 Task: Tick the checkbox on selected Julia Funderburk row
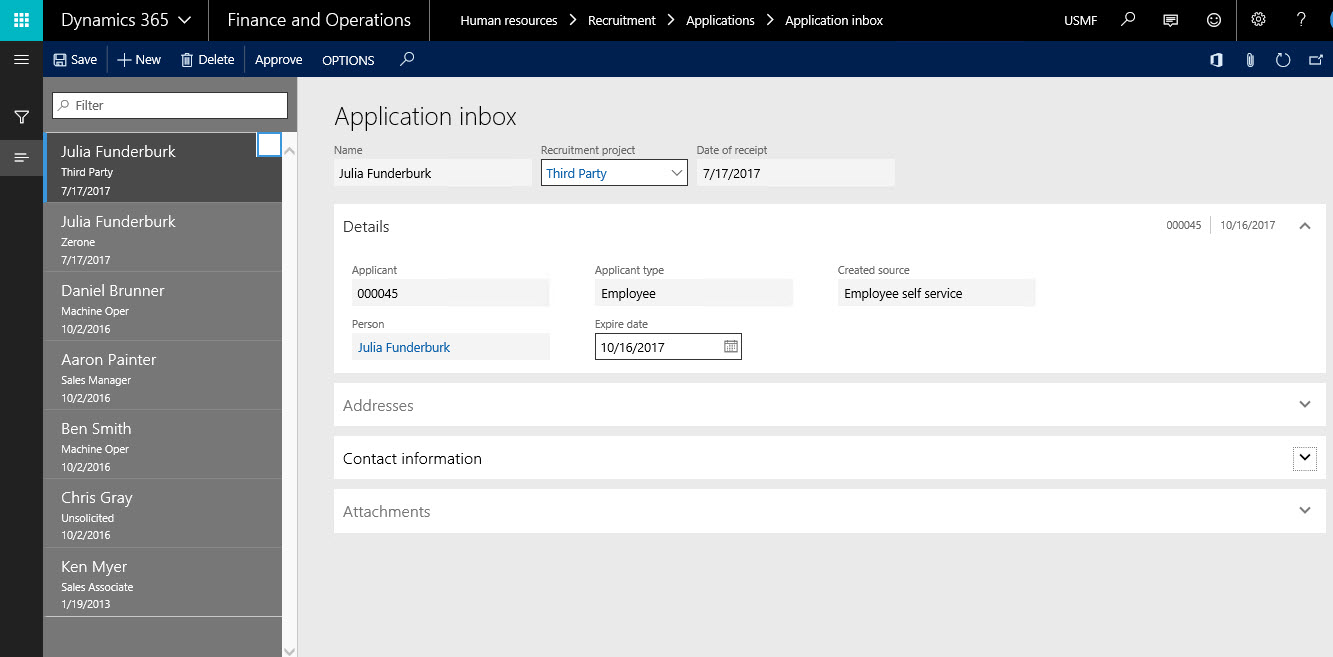[269, 145]
